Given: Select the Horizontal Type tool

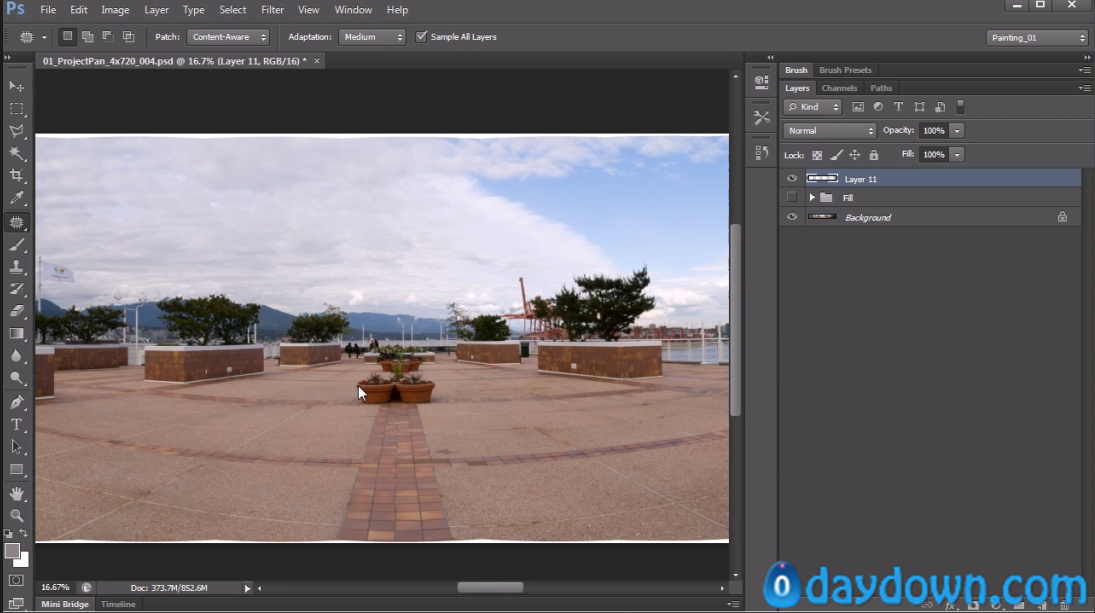Looking at the screenshot, I should pos(17,425).
